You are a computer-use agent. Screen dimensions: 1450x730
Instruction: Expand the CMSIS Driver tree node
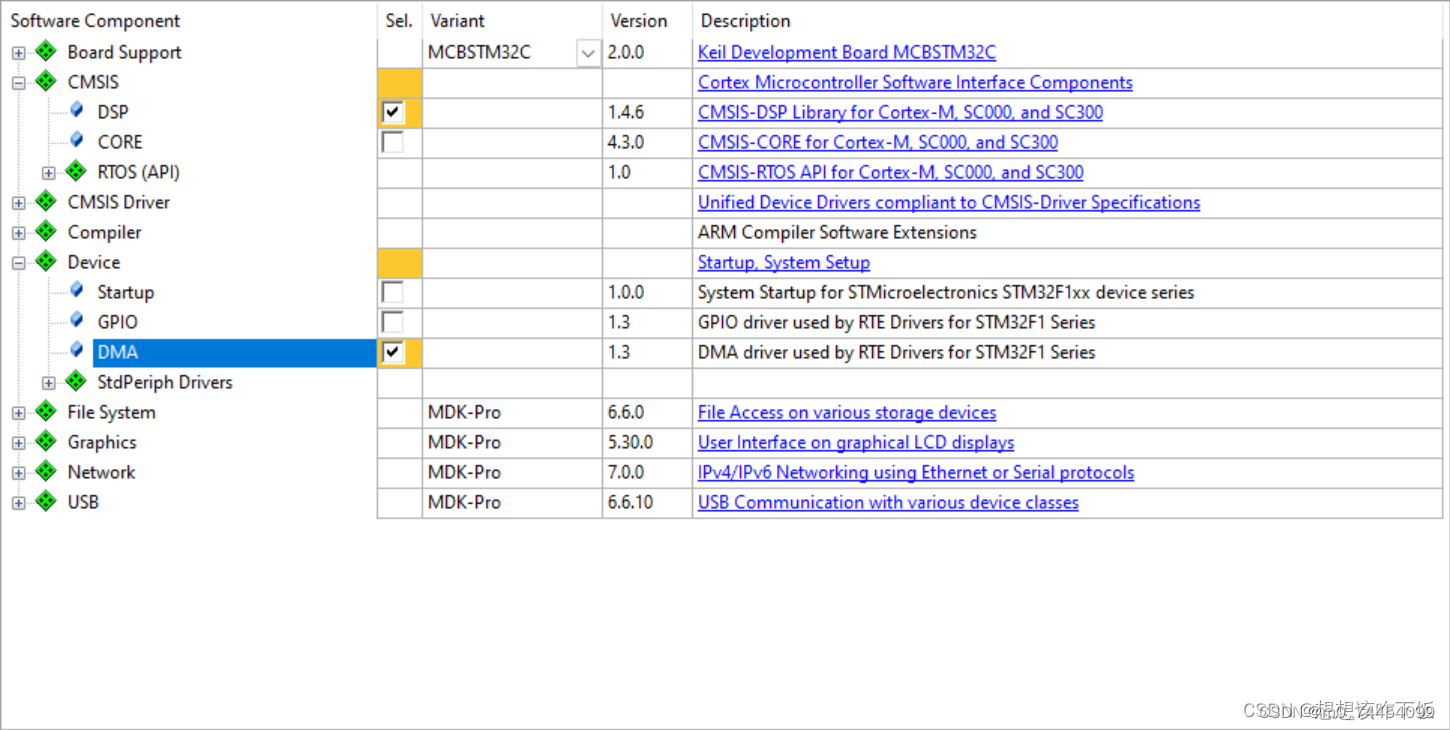coord(18,203)
